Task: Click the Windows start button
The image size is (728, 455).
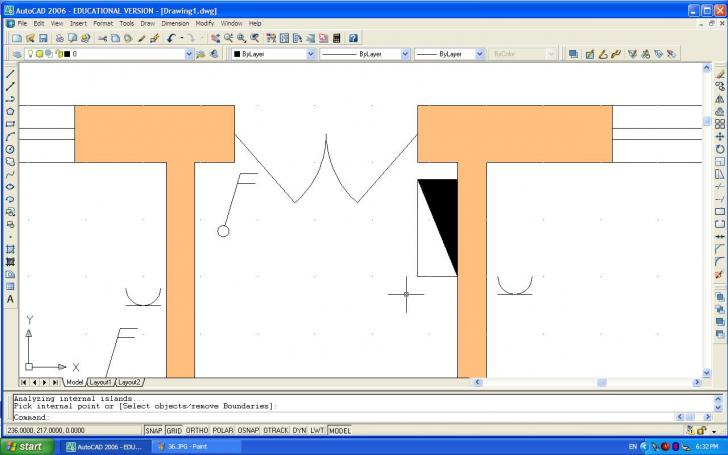Action: [x=27, y=447]
